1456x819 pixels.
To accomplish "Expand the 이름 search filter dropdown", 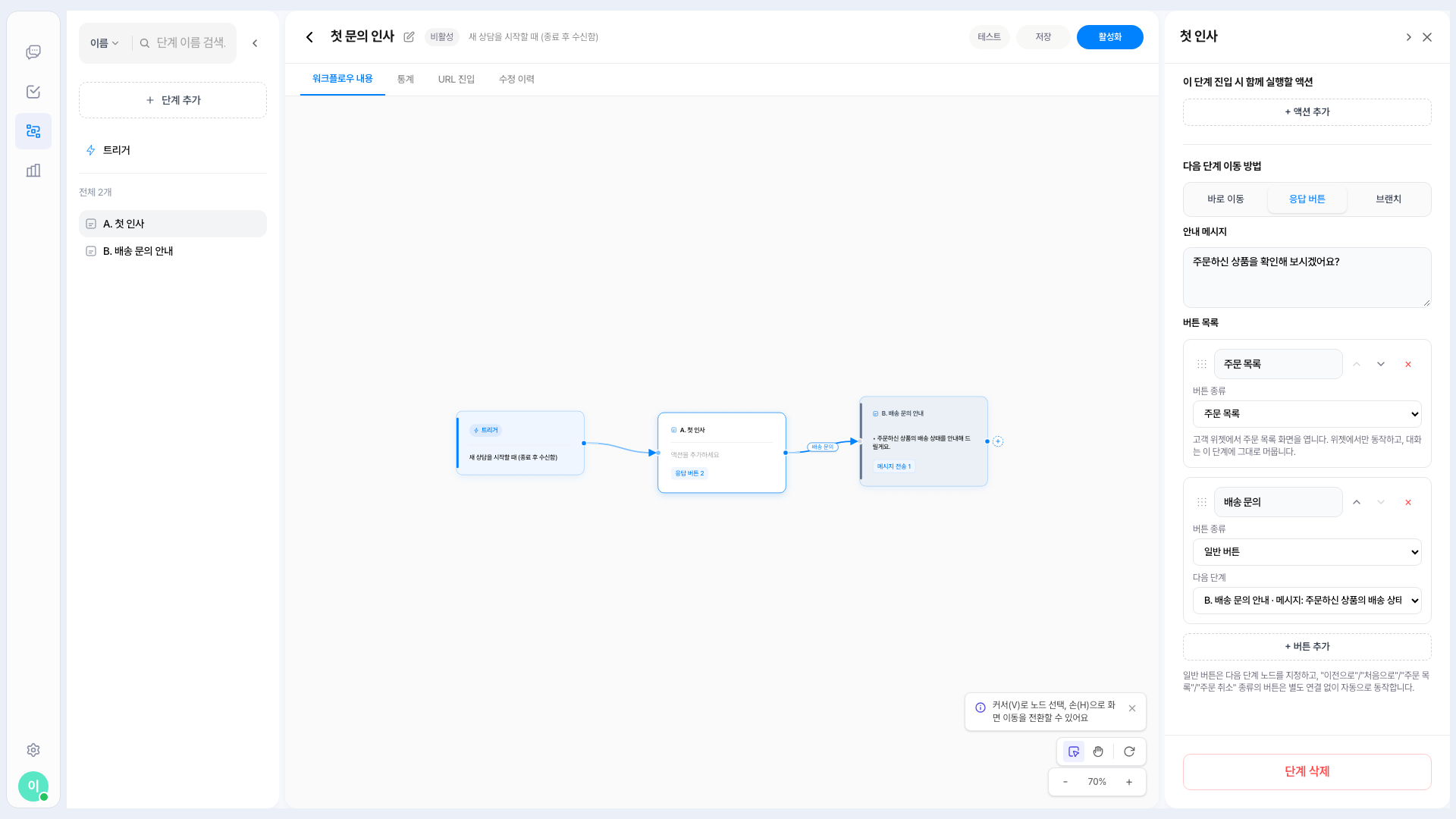I will pyautogui.click(x=105, y=43).
